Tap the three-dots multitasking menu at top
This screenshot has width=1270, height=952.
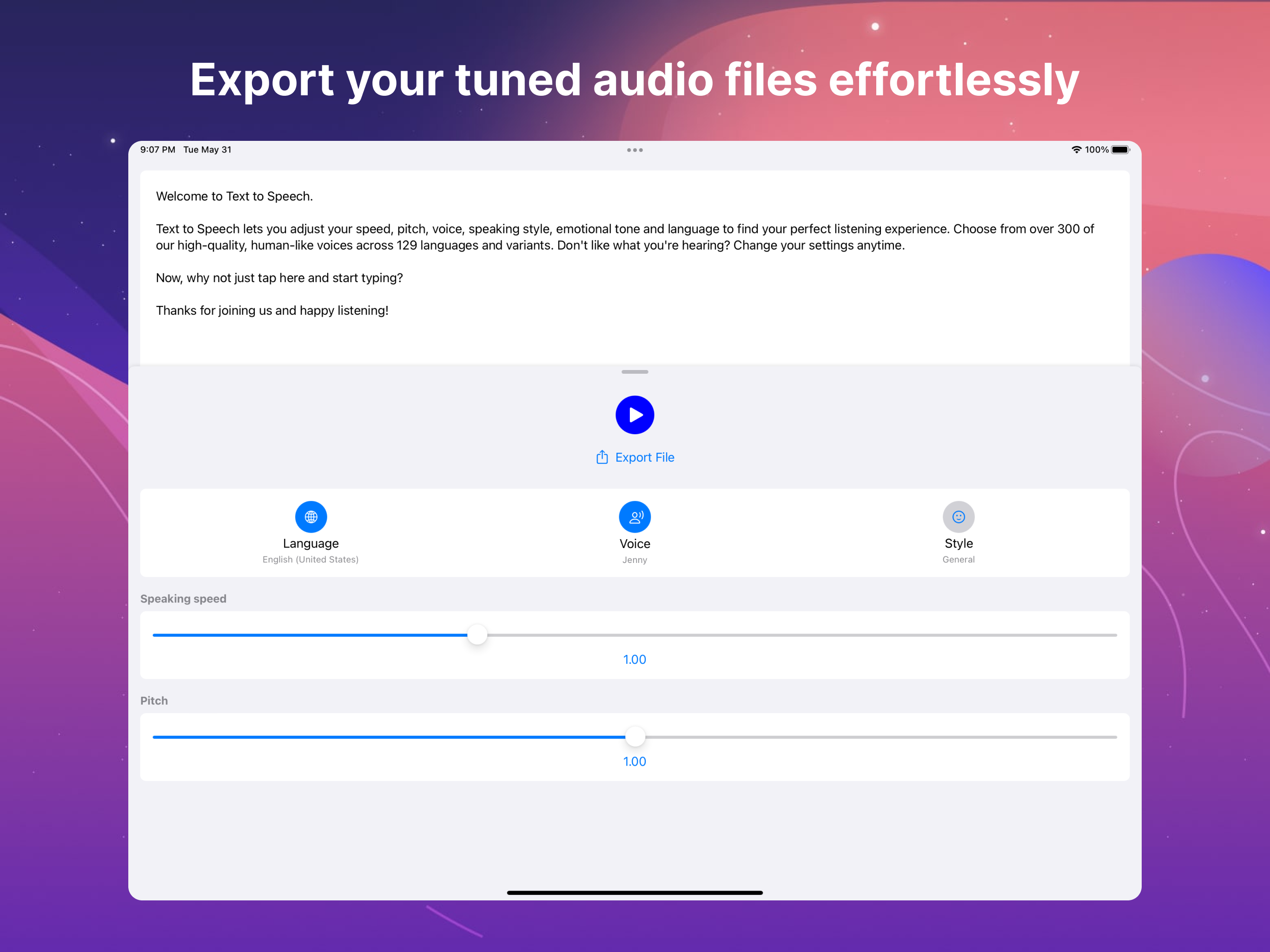[x=635, y=150]
